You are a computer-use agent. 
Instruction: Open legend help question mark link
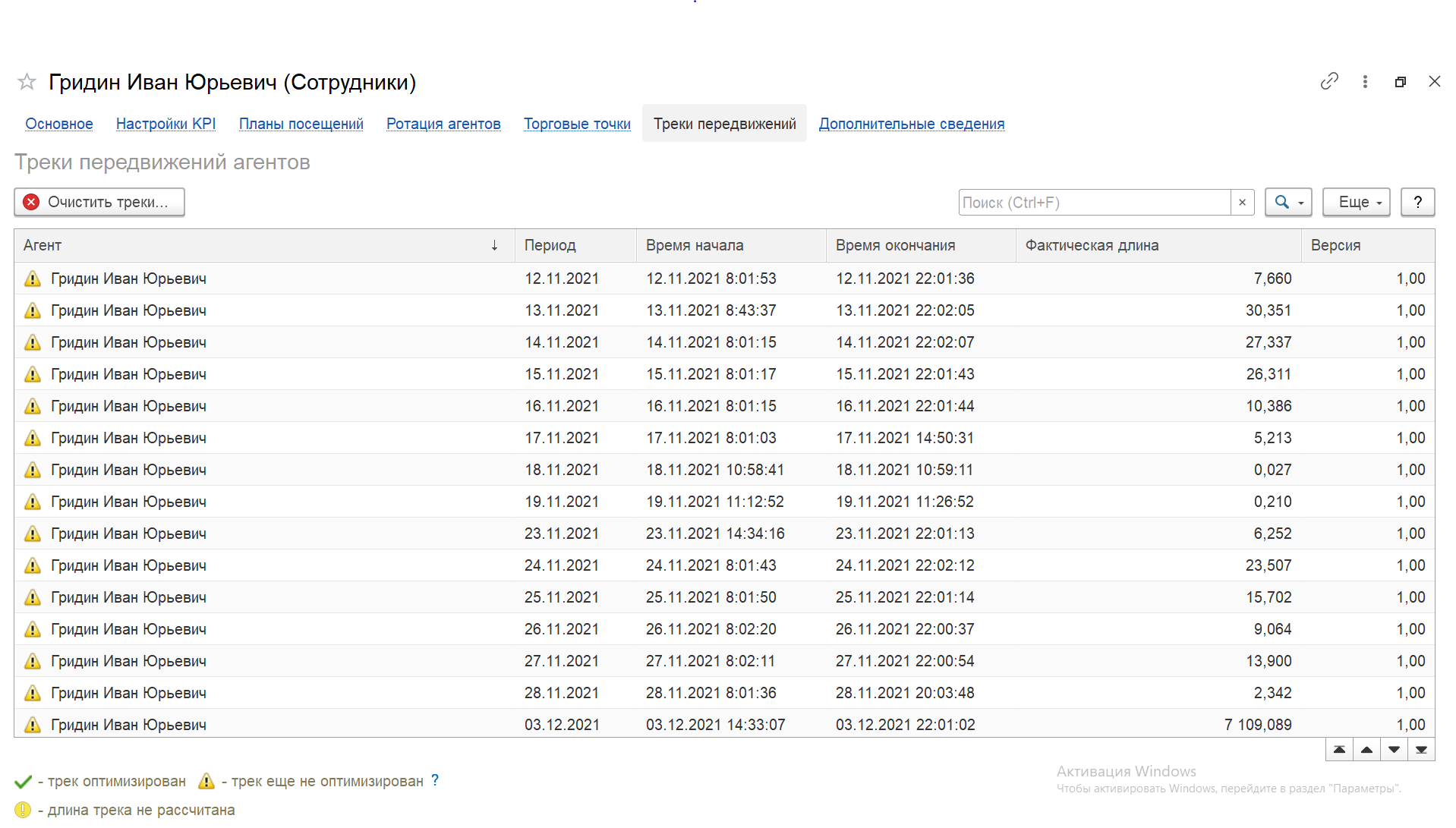click(x=435, y=781)
